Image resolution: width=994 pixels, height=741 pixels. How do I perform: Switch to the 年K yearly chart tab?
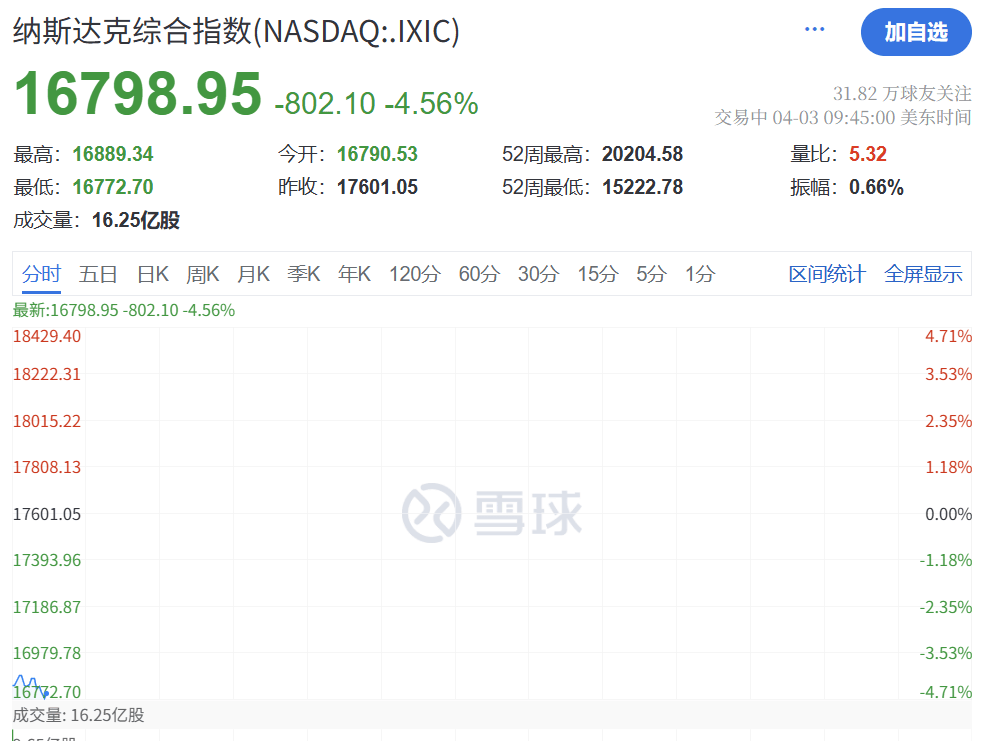354,273
